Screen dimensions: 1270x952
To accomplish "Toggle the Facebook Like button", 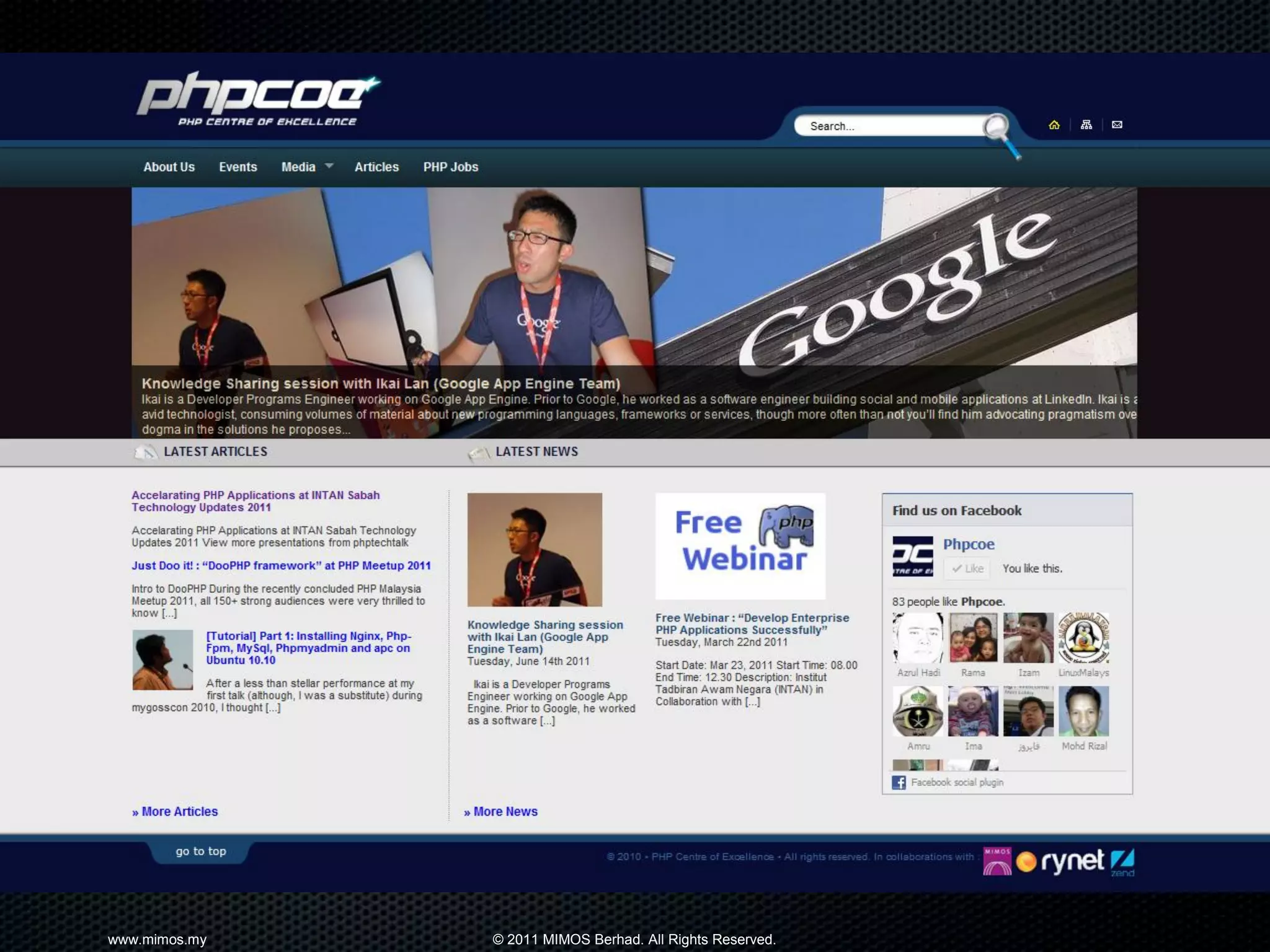I will [x=968, y=568].
